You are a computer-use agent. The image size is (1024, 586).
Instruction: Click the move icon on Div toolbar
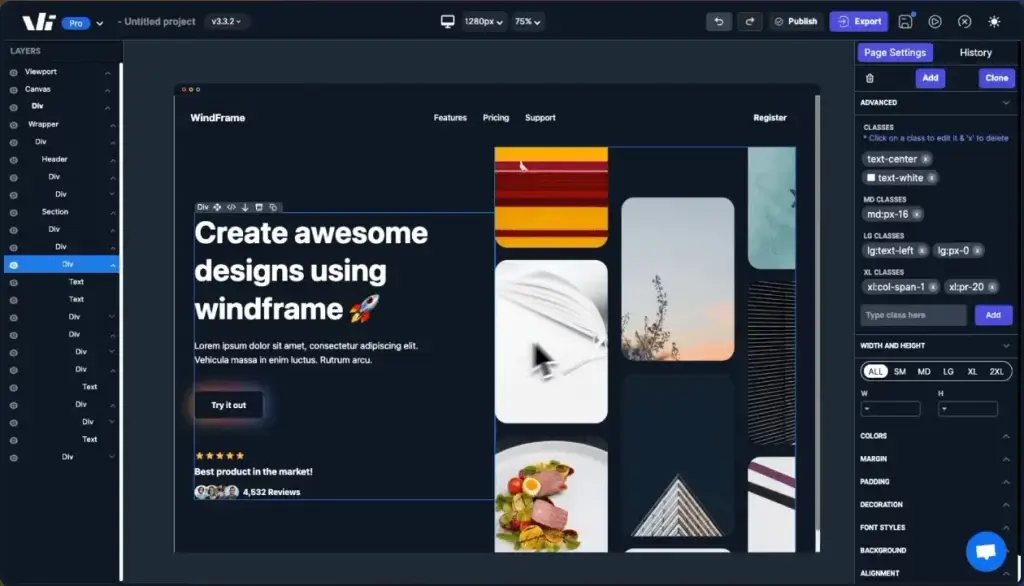(x=217, y=207)
